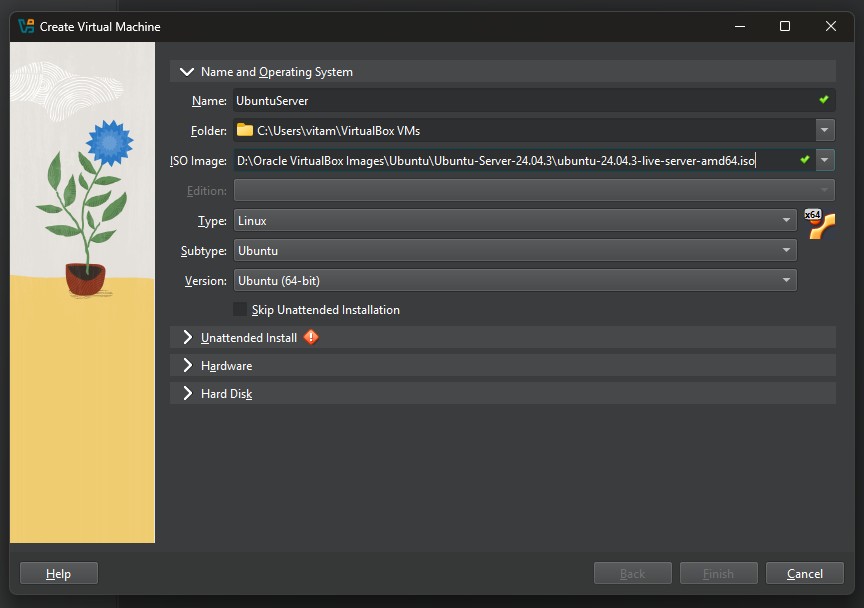Screen dimensions: 864x608
Task: Expand the Hardware section
Action: coord(187,366)
